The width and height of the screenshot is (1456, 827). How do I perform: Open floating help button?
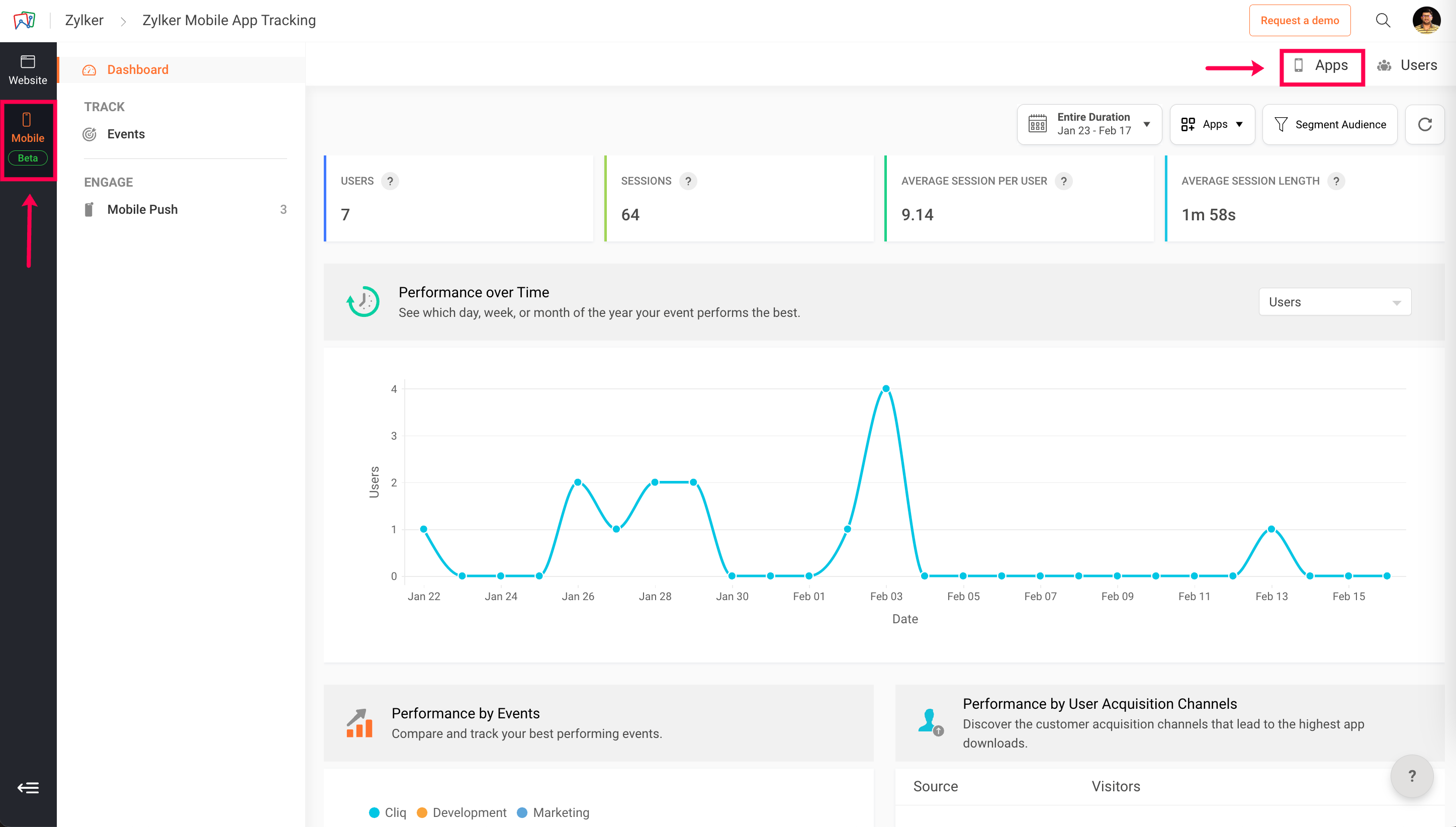pos(1412,777)
